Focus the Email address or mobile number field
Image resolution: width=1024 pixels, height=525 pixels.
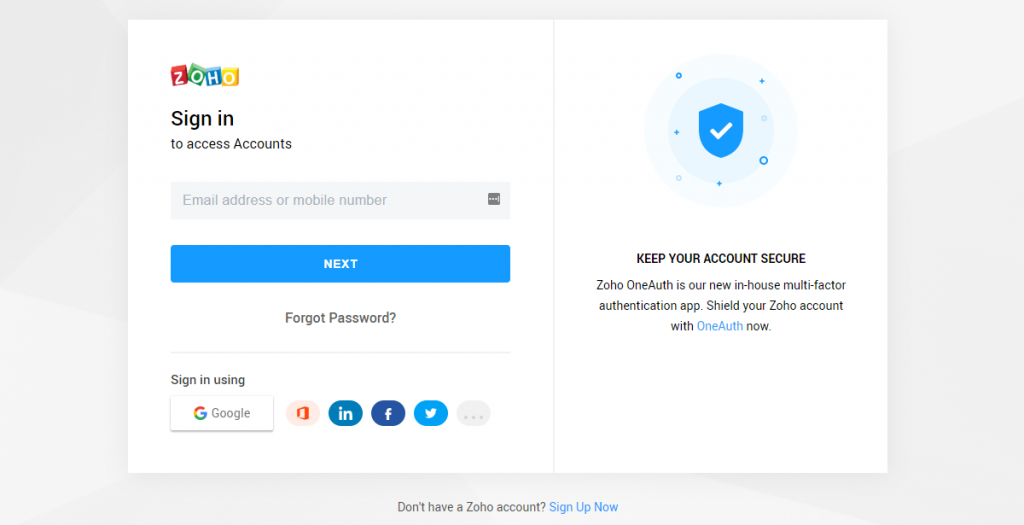340,200
